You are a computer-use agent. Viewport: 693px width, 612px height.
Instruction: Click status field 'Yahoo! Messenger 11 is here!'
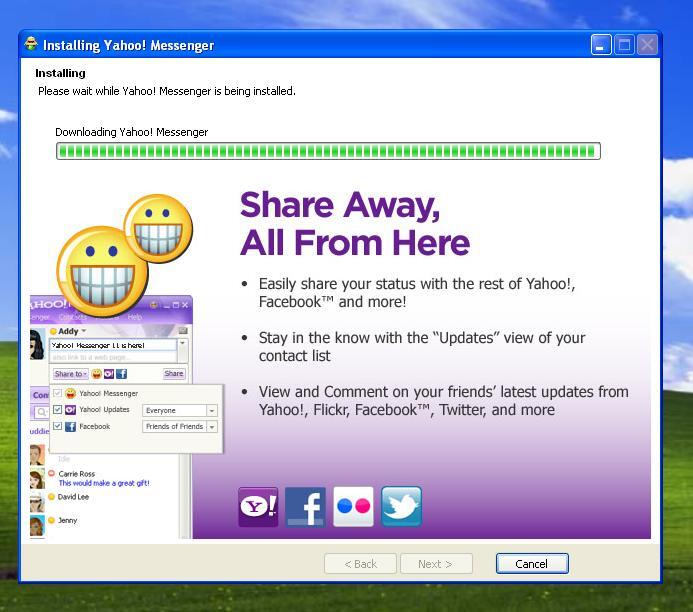[x=113, y=345]
